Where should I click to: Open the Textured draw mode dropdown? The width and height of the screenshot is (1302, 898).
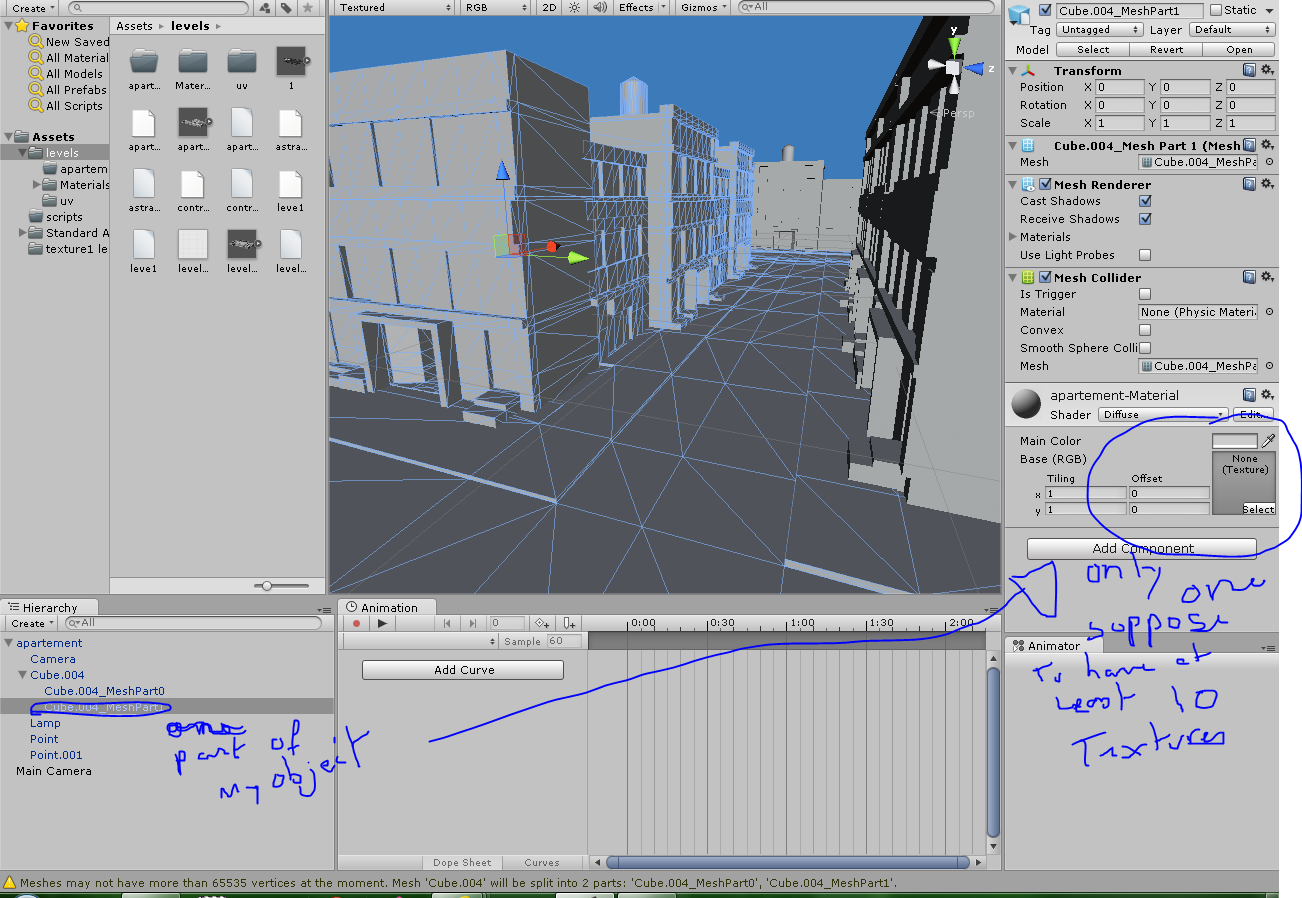click(x=393, y=8)
